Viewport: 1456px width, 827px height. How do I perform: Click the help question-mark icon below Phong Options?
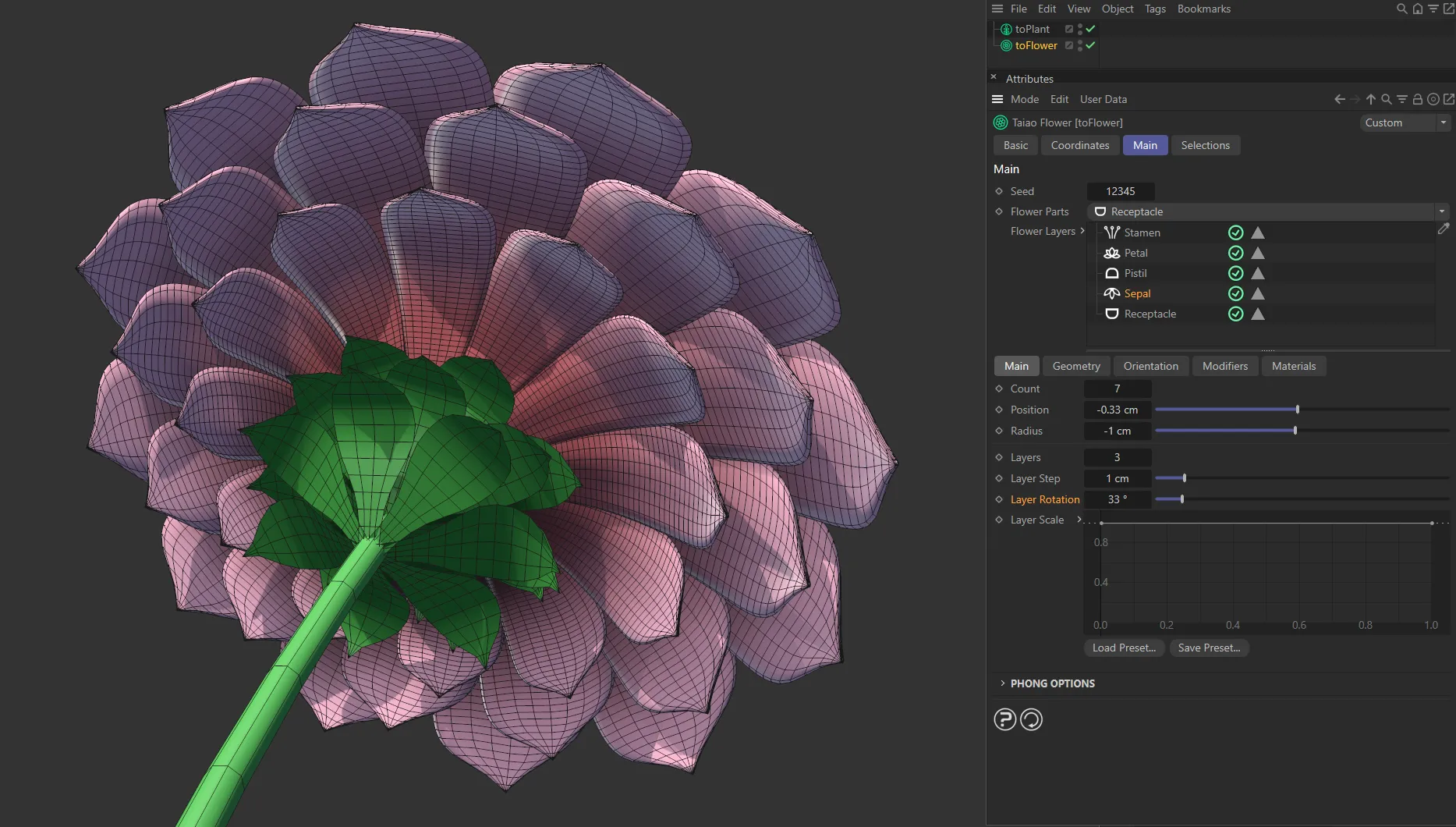coord(1005,719)
